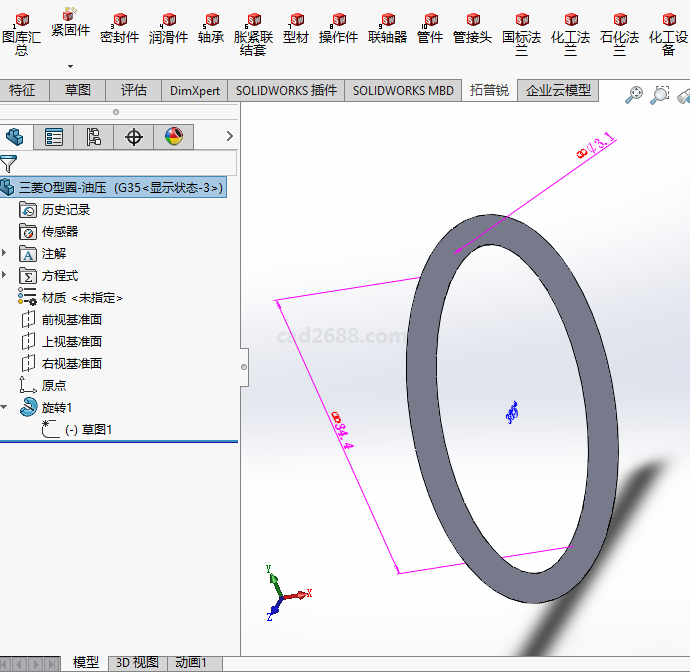The image size is (690, 672).
Task: Switch to the 3D 视图 bottom tab
Action: point(137,663)
